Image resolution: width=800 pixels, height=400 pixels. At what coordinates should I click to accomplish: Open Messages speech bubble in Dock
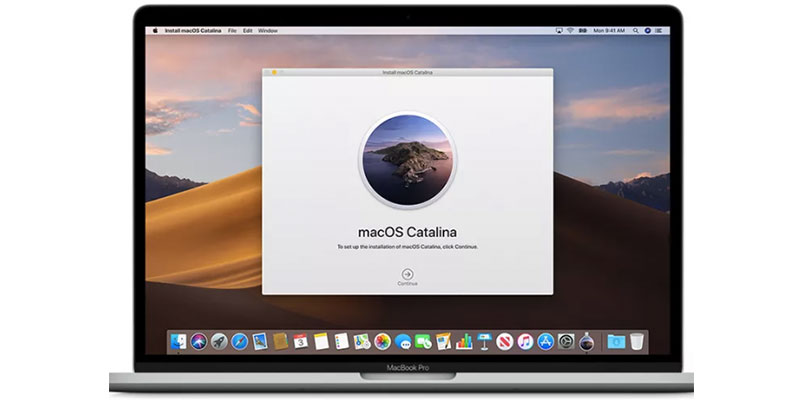403,341
